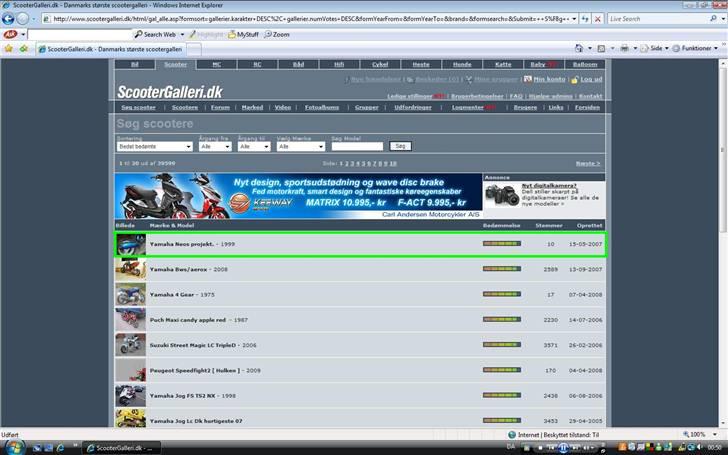Click the Keeway scooter banner advertisement

click(x=297, y=196)
